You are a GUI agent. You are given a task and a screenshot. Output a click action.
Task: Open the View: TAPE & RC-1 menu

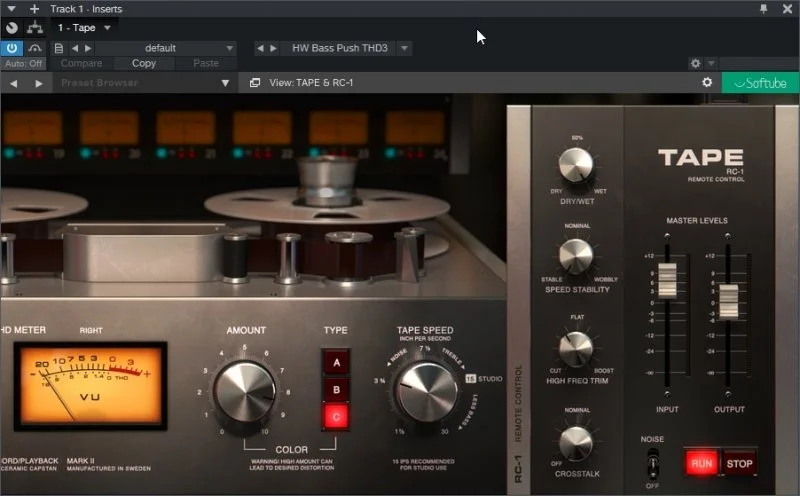[x=311, y=83]
